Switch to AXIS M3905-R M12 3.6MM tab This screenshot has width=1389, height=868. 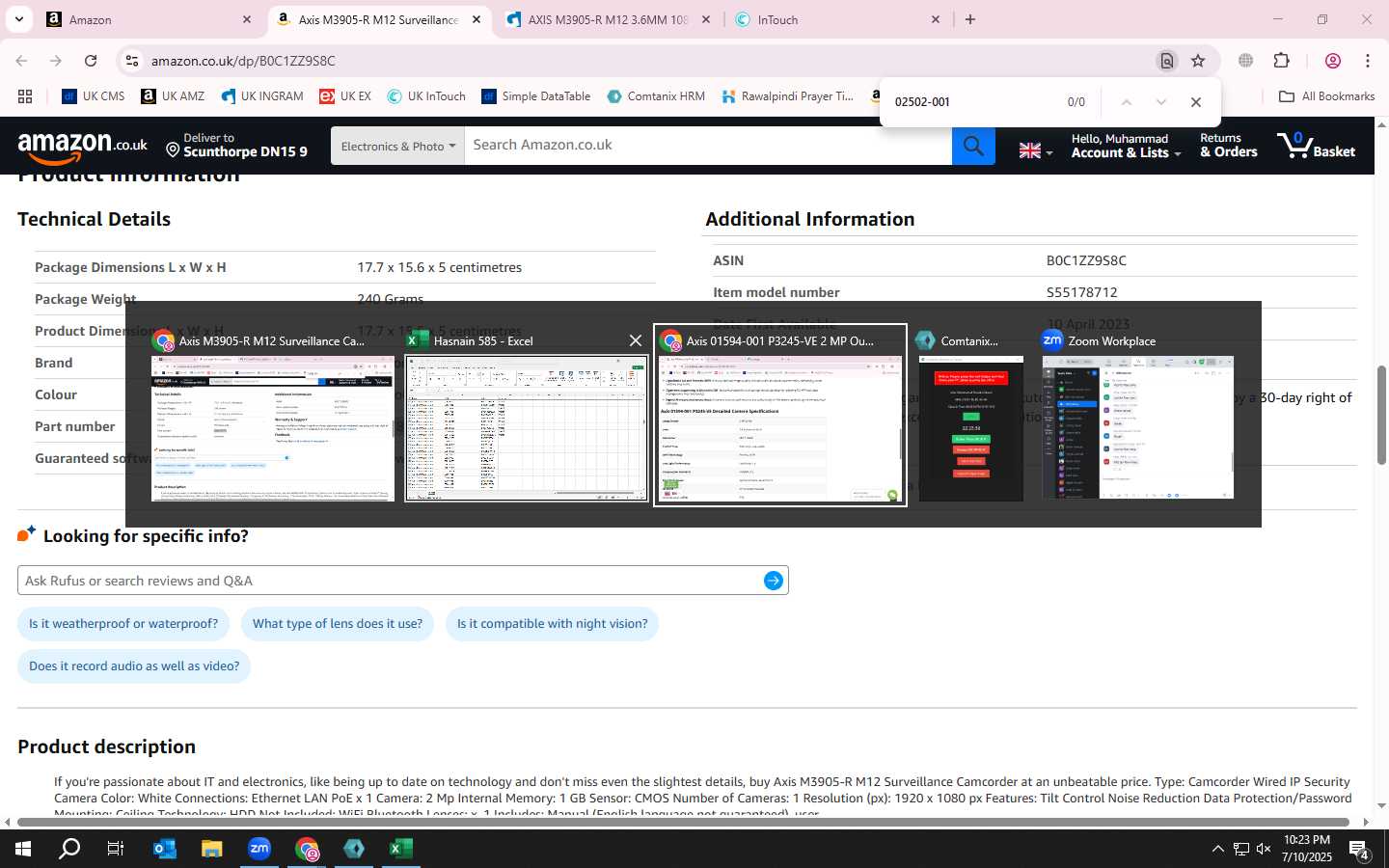608,19
